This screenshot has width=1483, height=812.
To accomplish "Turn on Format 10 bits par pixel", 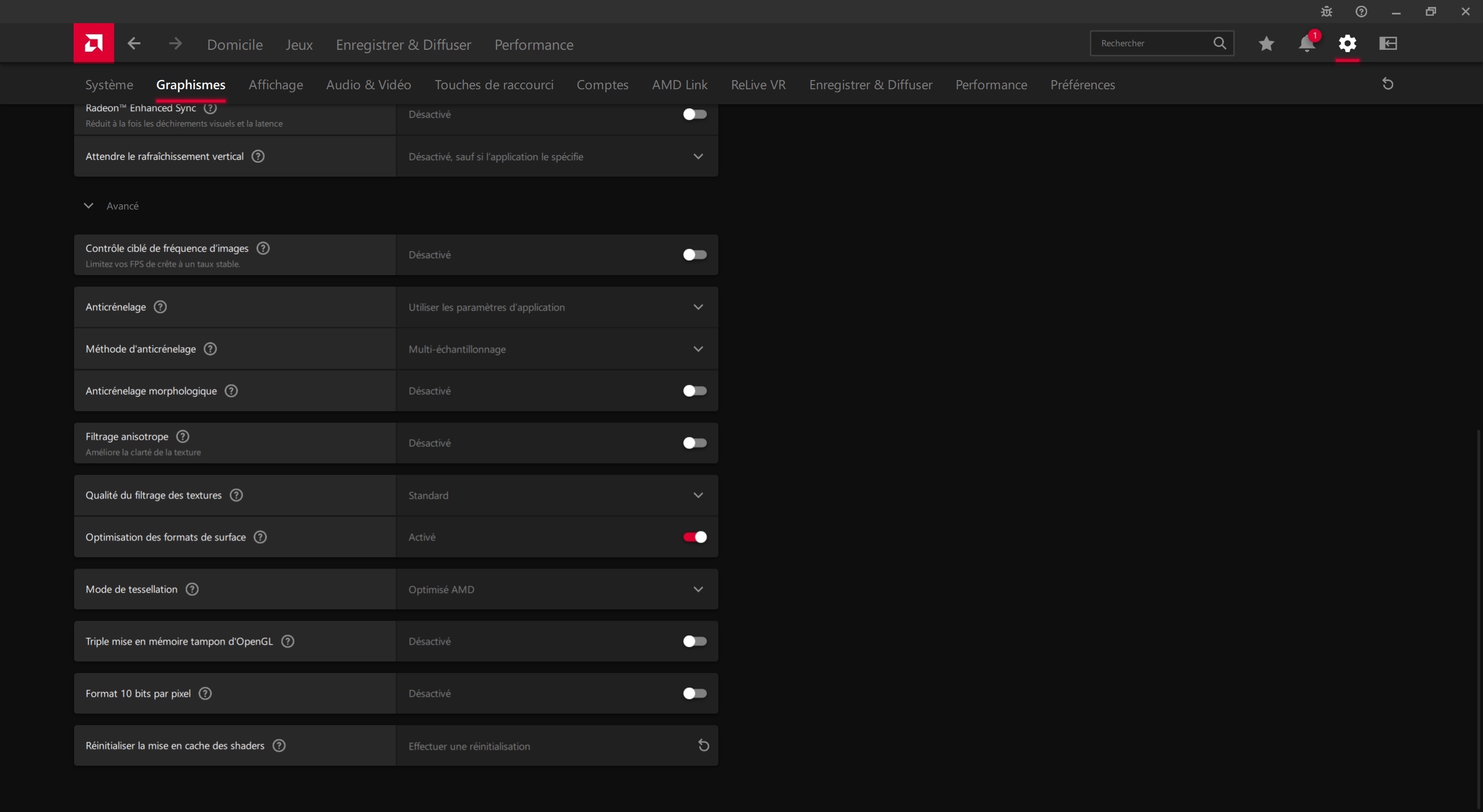I will (695, 693).
